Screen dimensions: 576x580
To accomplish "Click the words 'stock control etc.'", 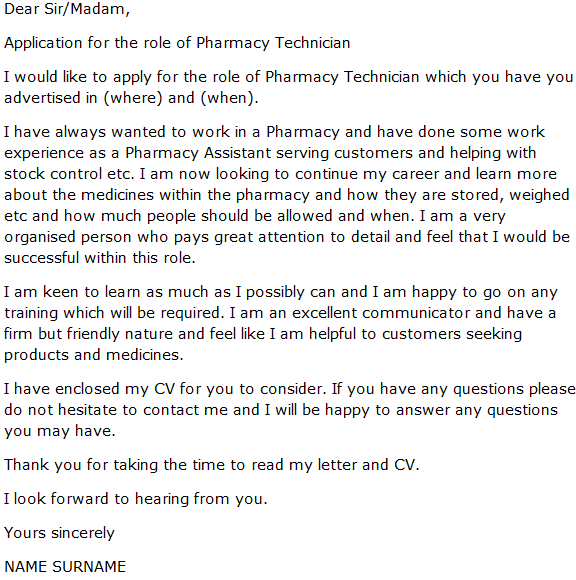I will (69, 174).
